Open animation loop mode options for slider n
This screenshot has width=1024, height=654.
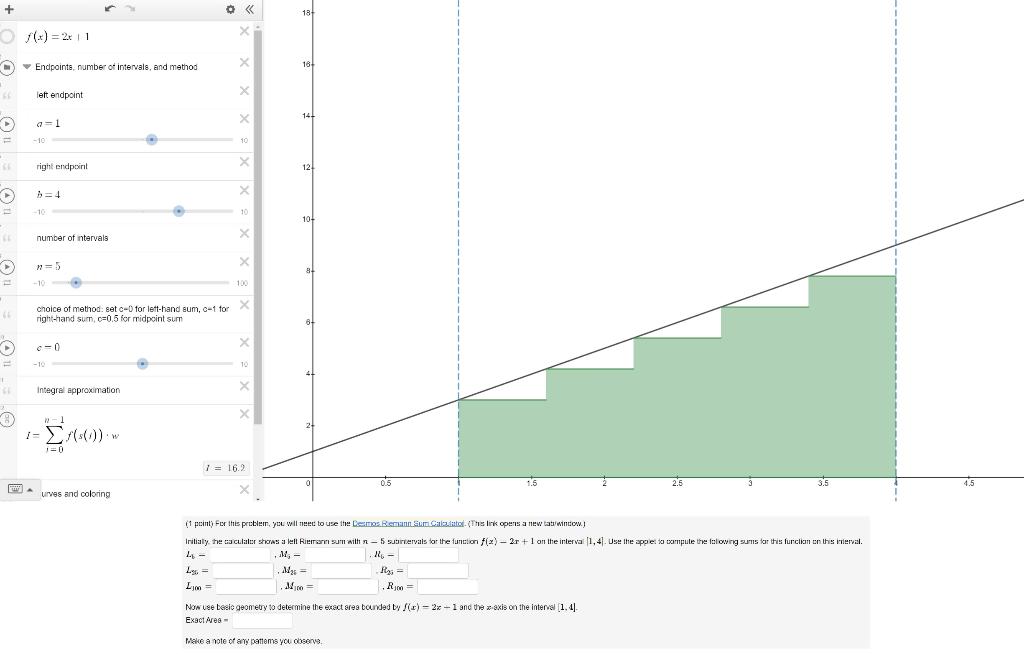coord(7,283)
